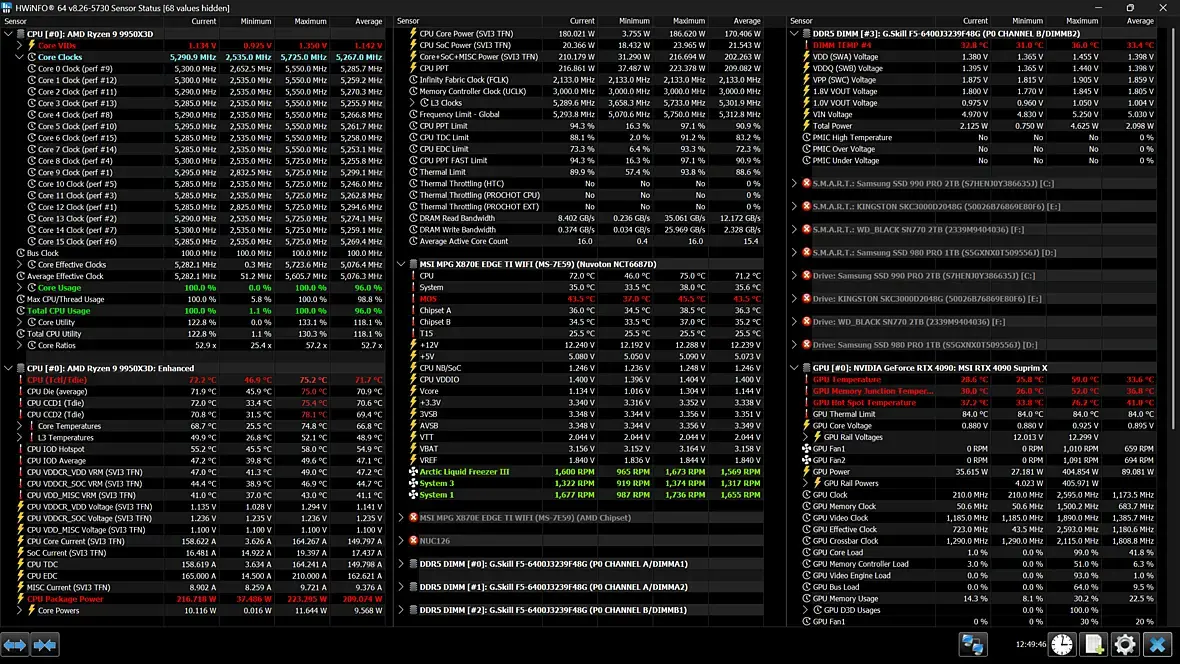Expand the Core Usage row
This screenshot has width=1180, height=664.
[x=20, y=288]
